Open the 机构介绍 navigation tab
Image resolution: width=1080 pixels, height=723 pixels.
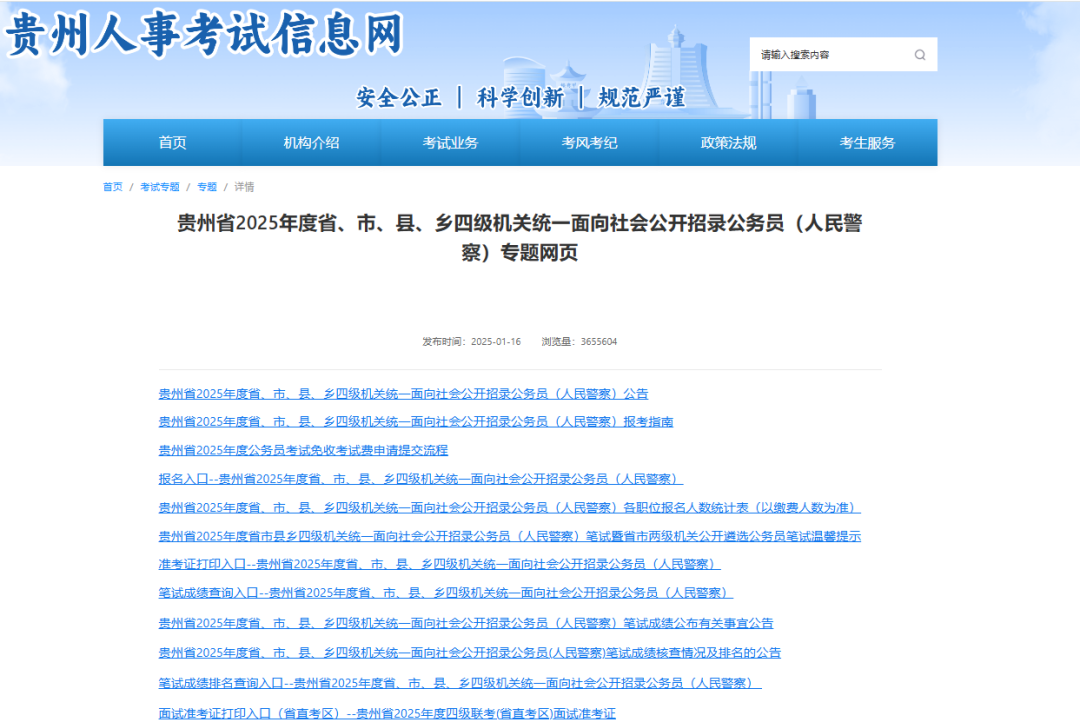coord(311,143)
